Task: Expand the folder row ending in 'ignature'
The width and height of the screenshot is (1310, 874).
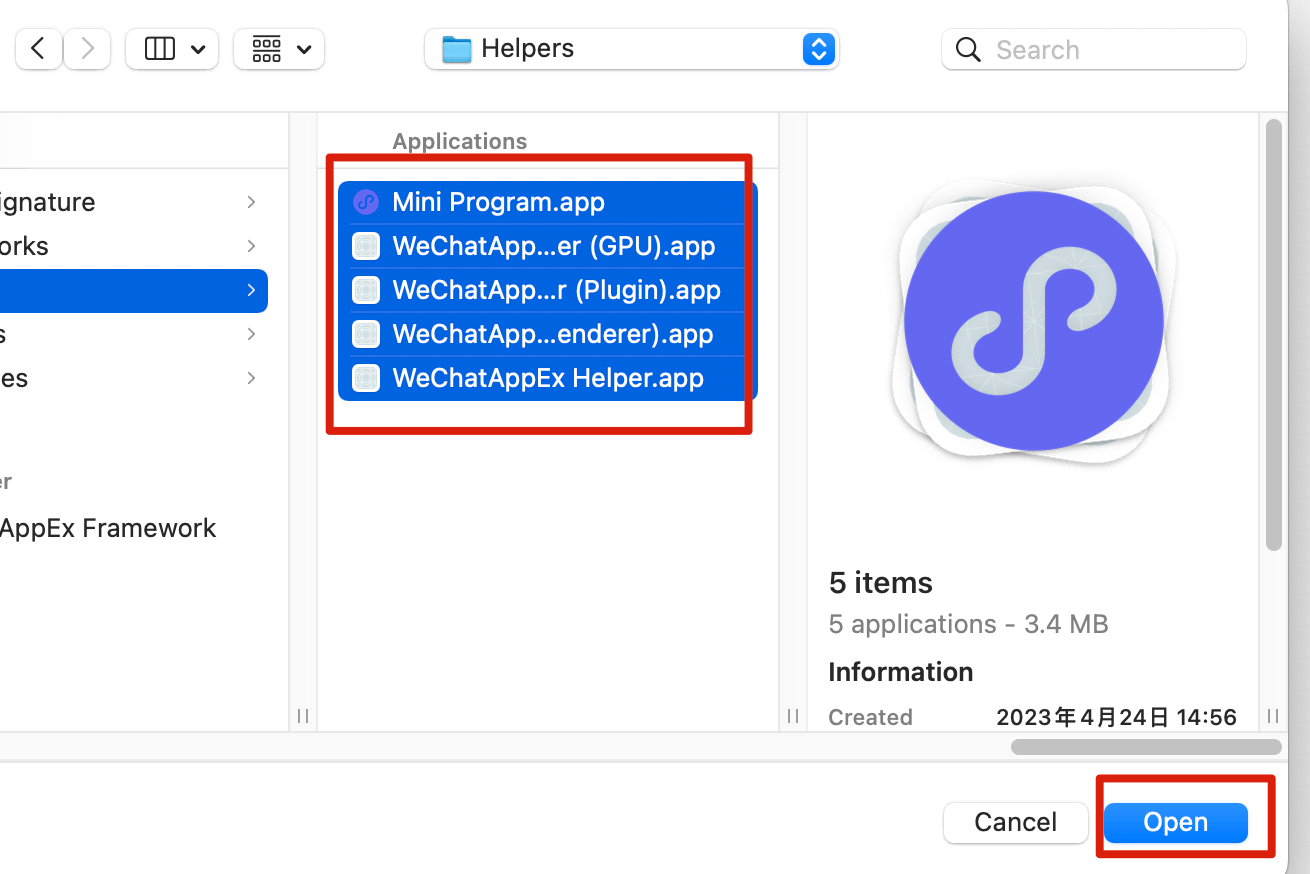Action: (x=251, y=202)
